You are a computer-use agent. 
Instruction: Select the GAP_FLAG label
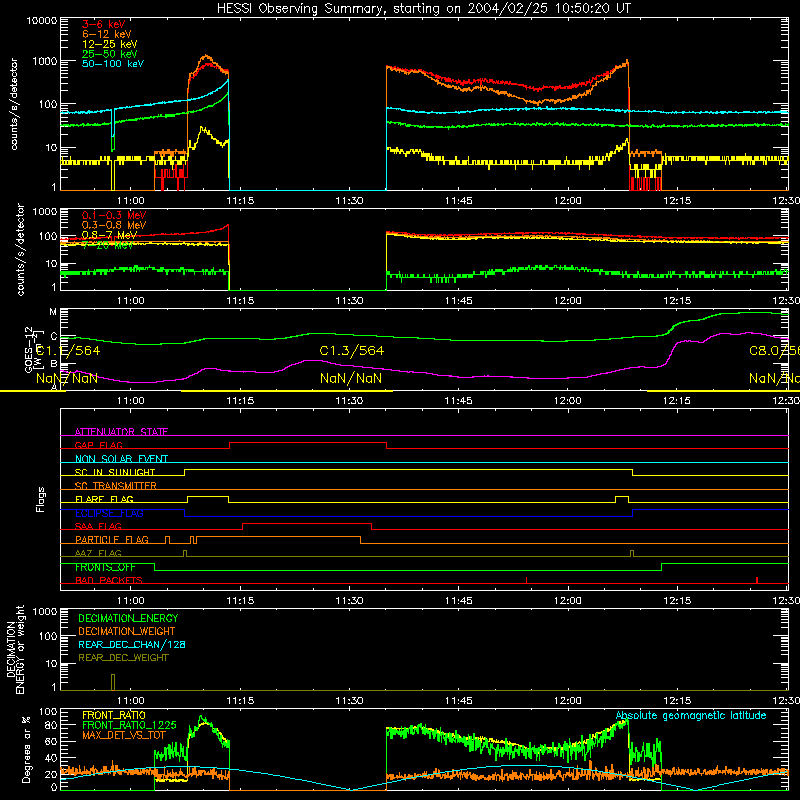tap(98, 445)
